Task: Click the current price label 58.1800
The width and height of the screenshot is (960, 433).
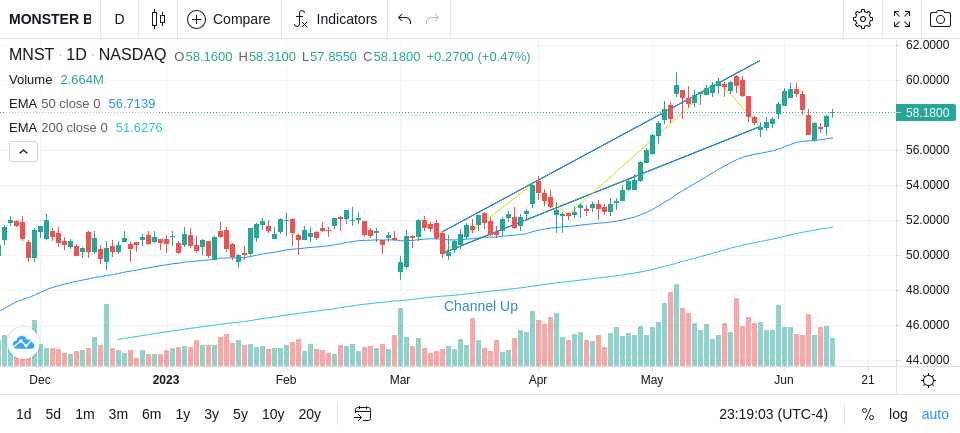Action: 926,113
